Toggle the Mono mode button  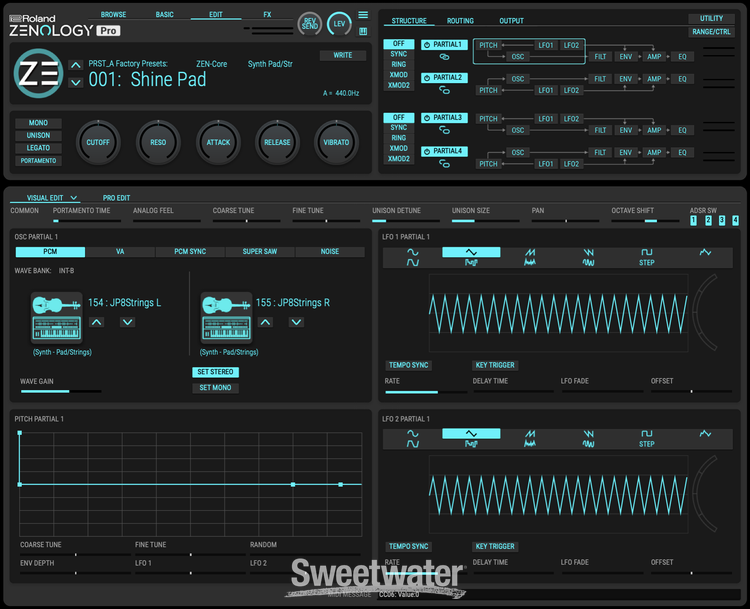click(38, 123)
